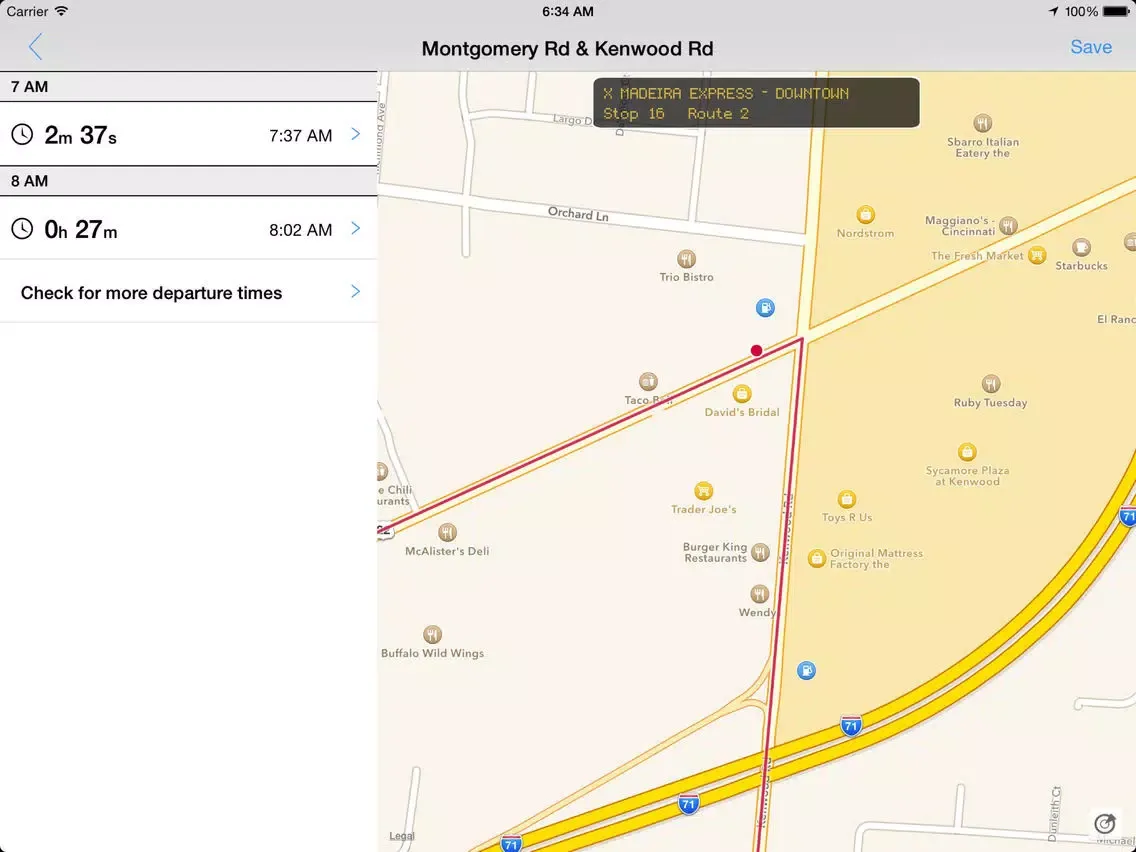Tap the blue gas station icon near Trio Bistro
The height and width of the screenshot is (852, 1136).
point(765,308)
